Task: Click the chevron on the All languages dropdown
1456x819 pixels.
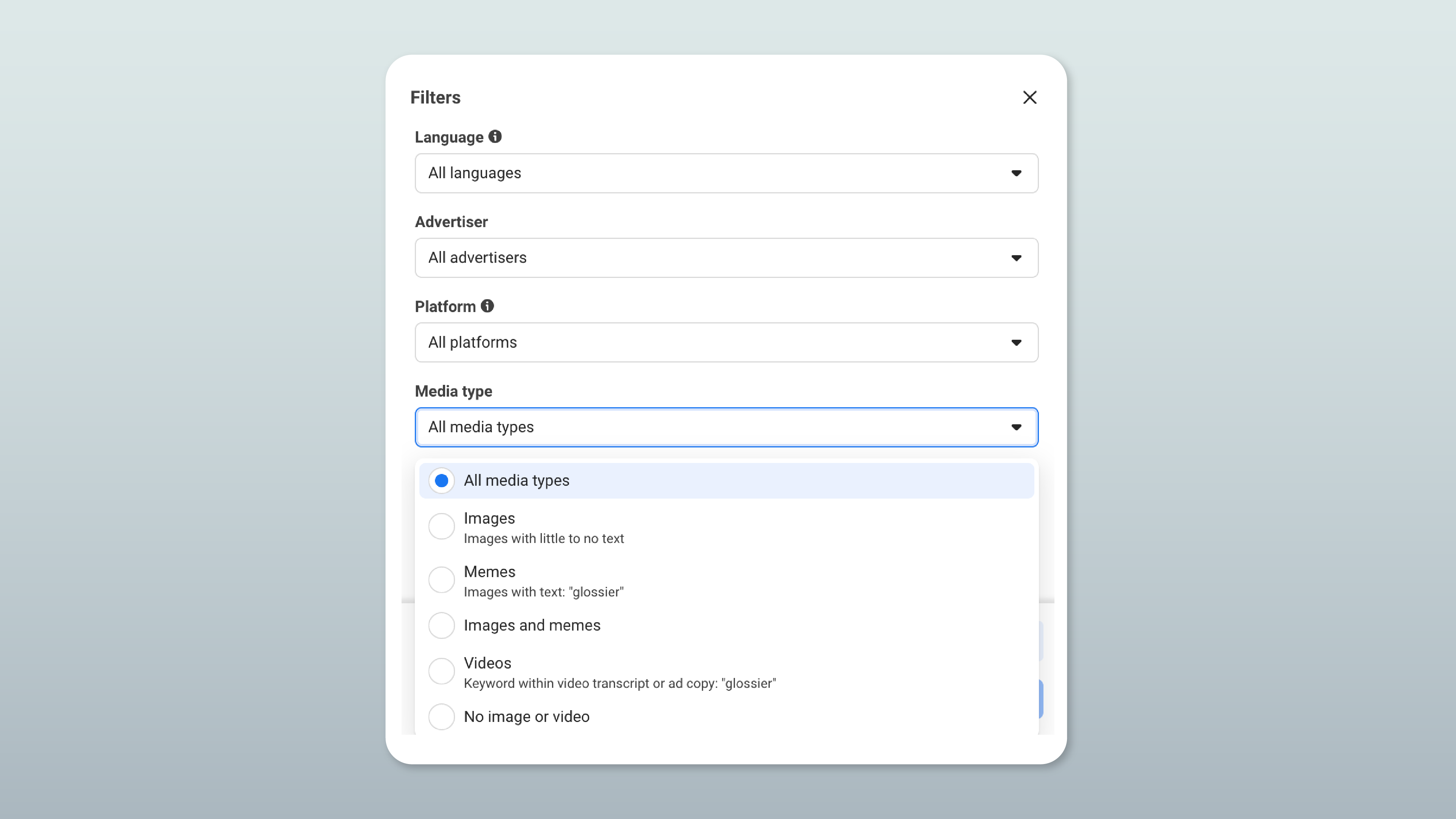Action: [1016, 174]
